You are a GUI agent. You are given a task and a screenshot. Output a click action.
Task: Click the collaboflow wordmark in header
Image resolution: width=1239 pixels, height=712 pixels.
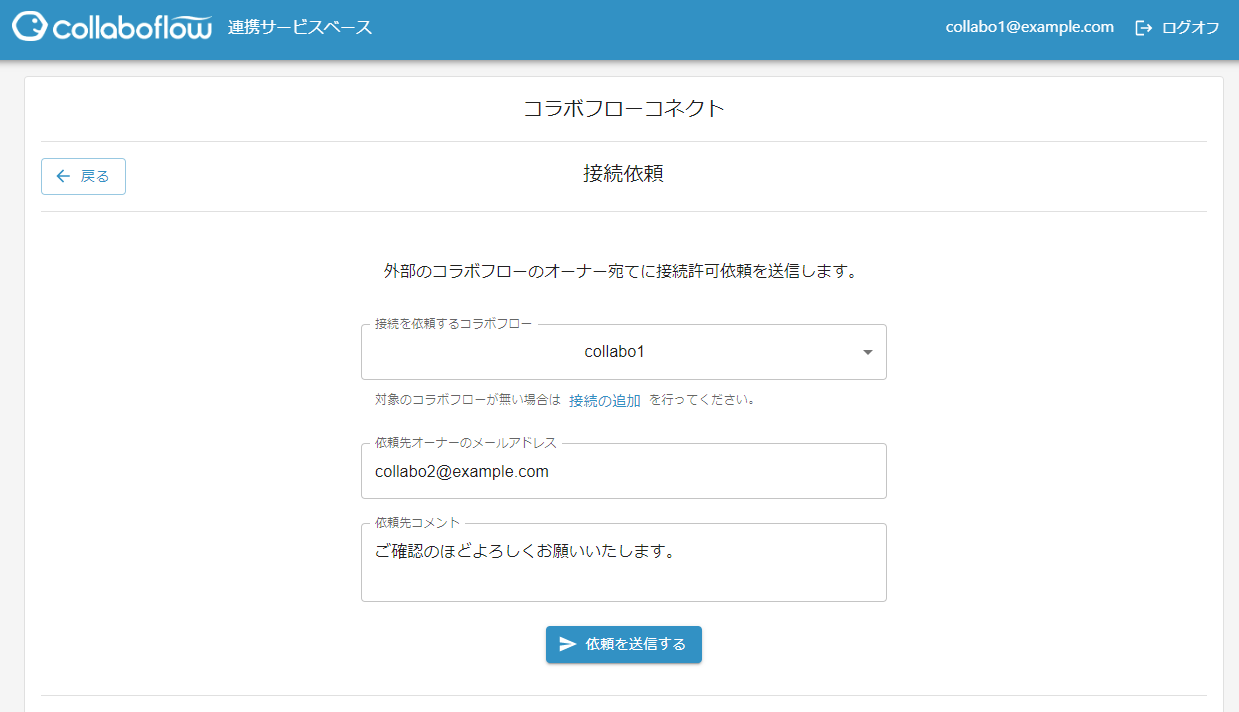[x=132, y=27]
